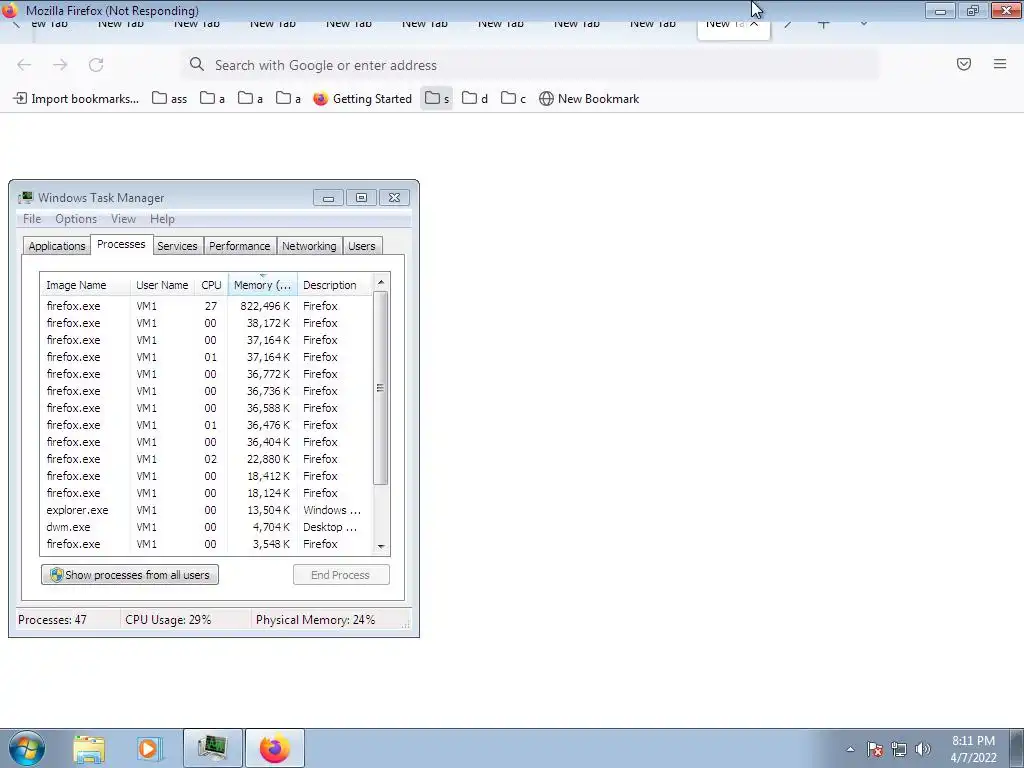Open the Firefox hamburger application menu

tap(1000, 64)
